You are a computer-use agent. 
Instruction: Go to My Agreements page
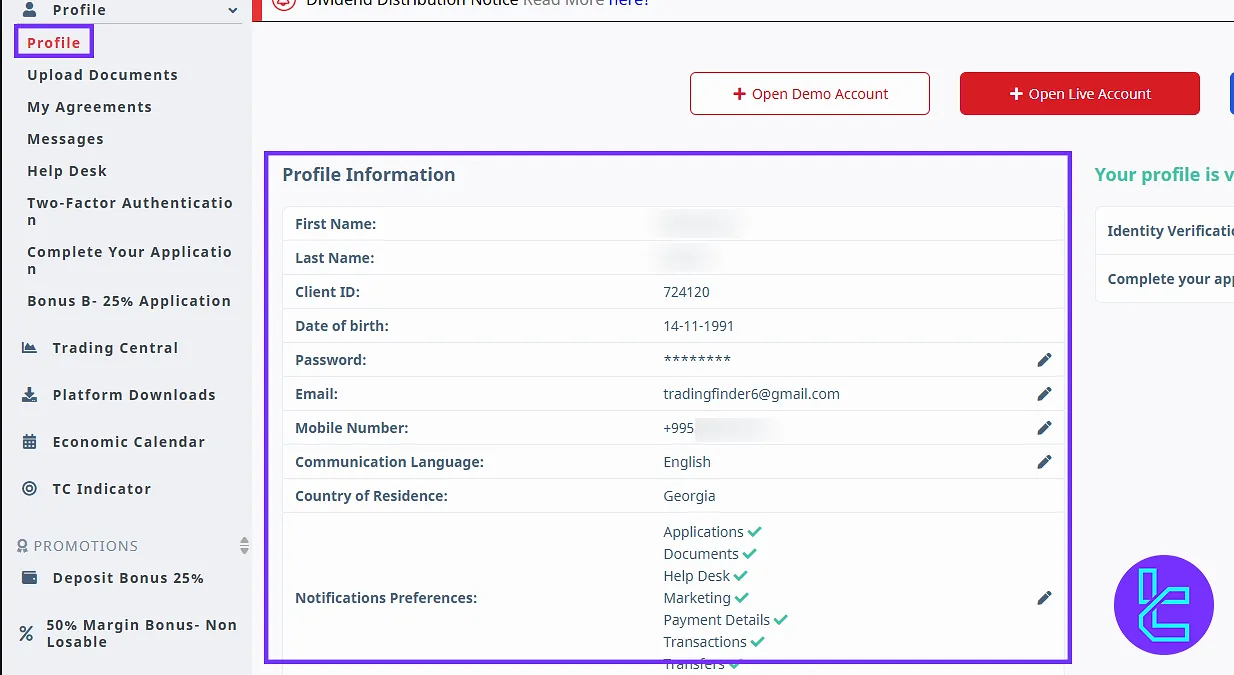pos(89,107)
